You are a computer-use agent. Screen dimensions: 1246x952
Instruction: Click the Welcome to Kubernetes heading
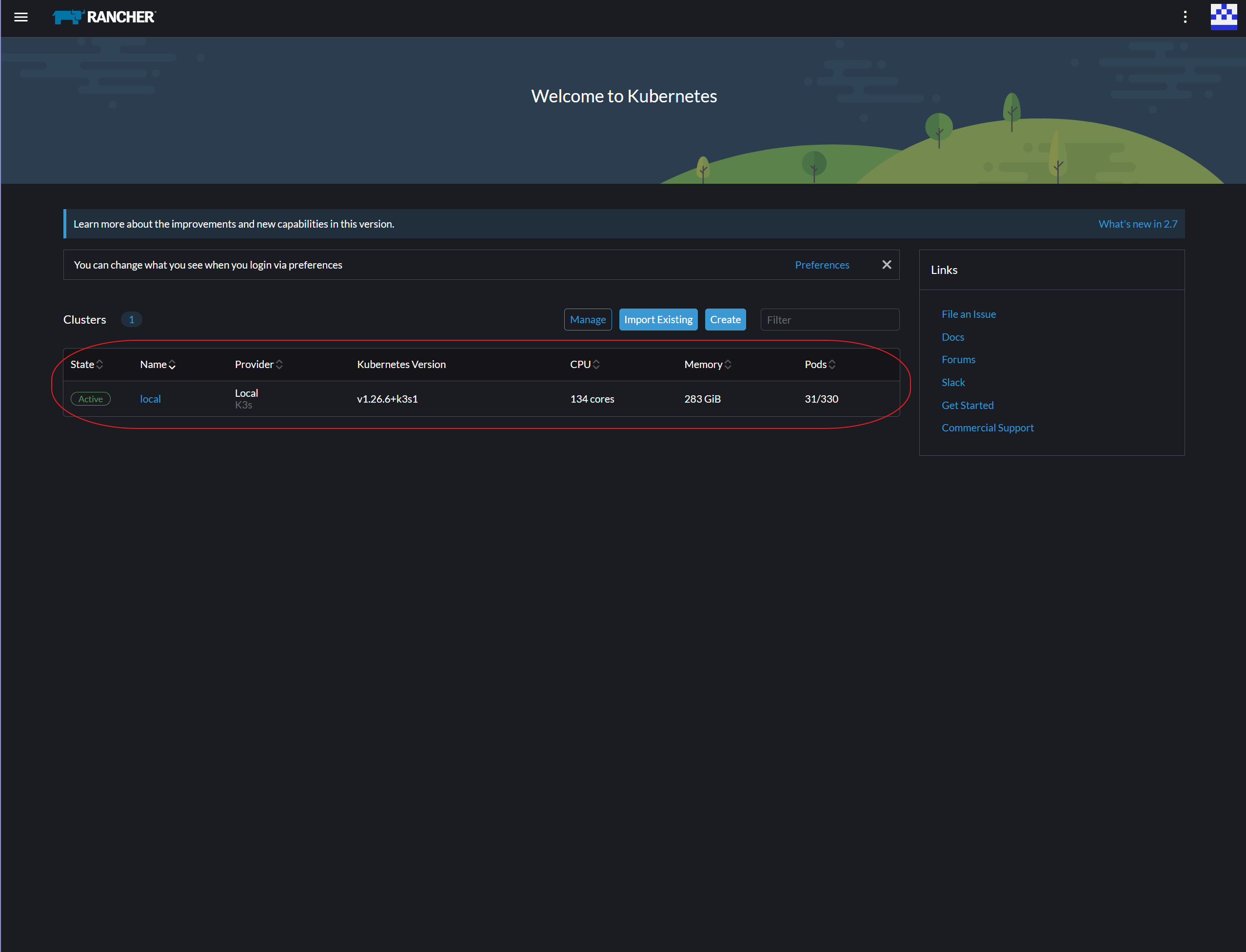(x=624, y=97)
